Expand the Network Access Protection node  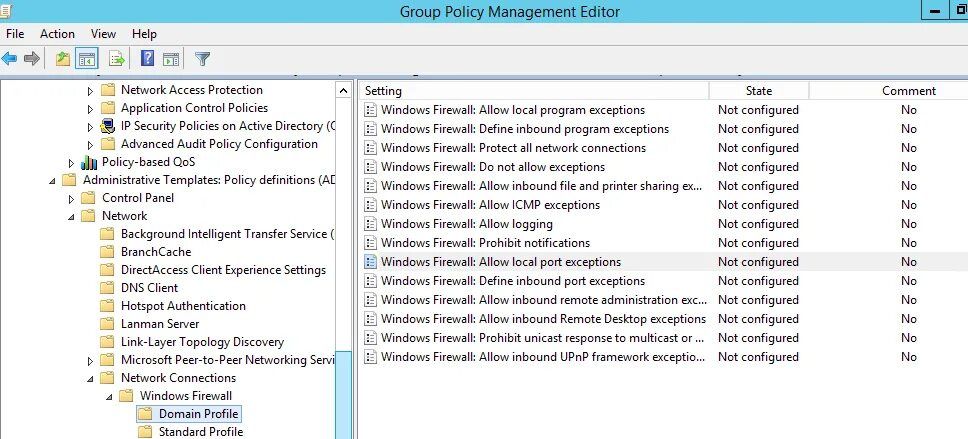[90, 90]
